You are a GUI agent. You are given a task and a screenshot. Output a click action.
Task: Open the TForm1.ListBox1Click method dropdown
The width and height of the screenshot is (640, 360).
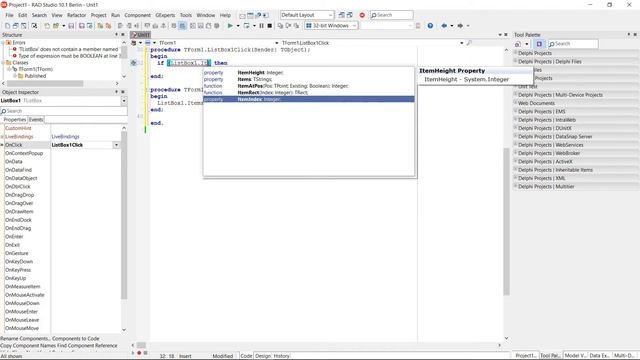[462, 43]
